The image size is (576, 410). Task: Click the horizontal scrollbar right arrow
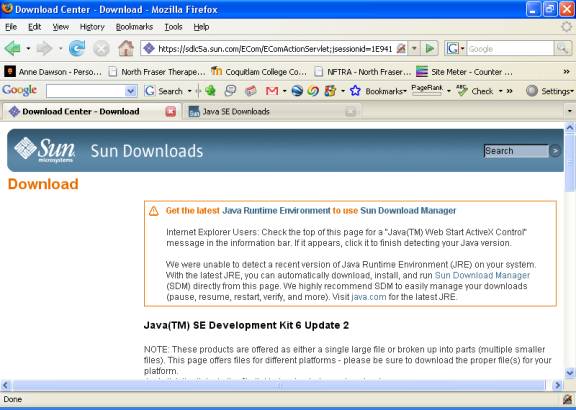pyautogui.click(x=557, y=385)
